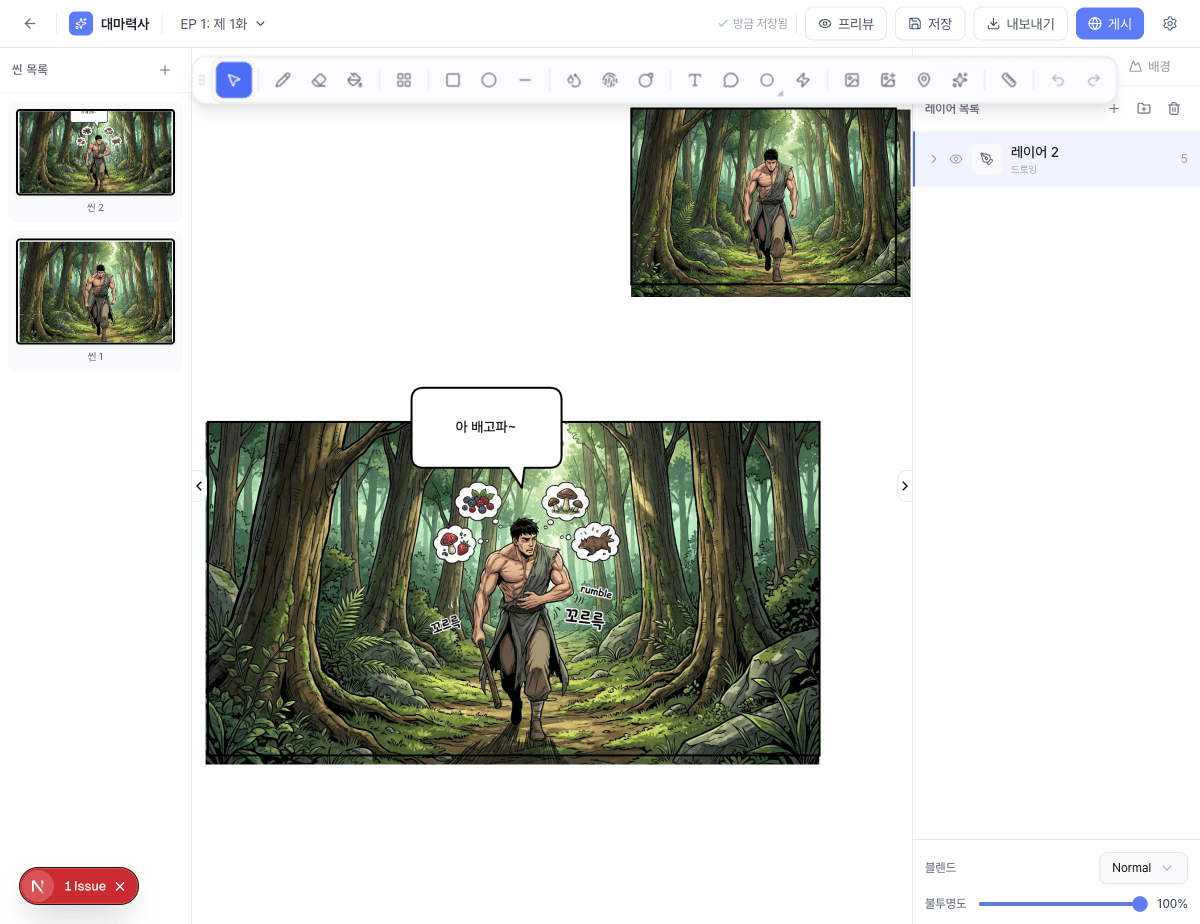Screen dimensions: 1200x924
Task: Expand the 레이어 2 layer row
Action: 934,159
